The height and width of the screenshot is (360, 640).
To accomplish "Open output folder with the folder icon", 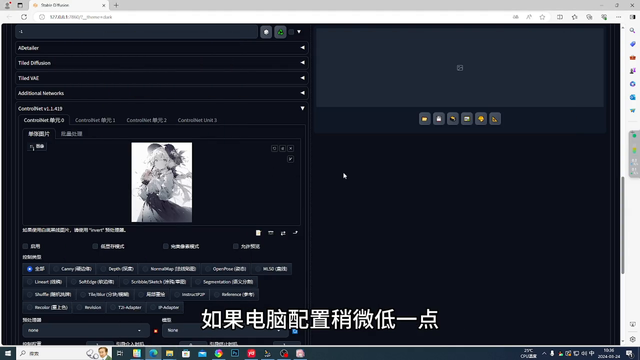I will coord(424,119).
